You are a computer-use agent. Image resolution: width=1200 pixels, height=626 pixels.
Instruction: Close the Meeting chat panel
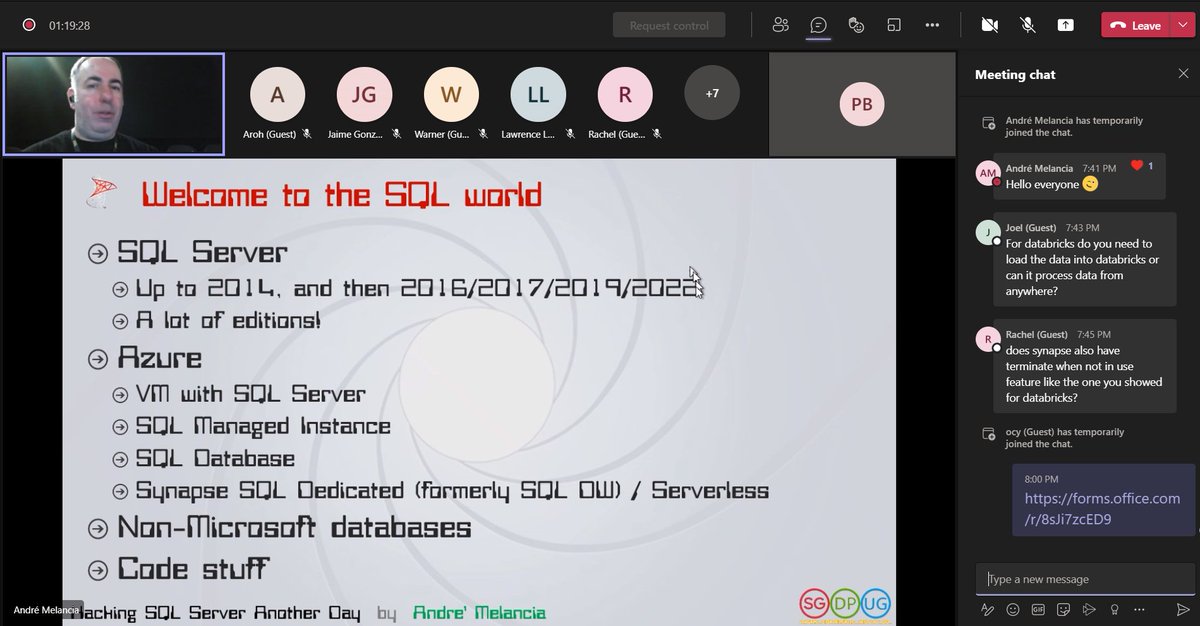click(1184, 74)
